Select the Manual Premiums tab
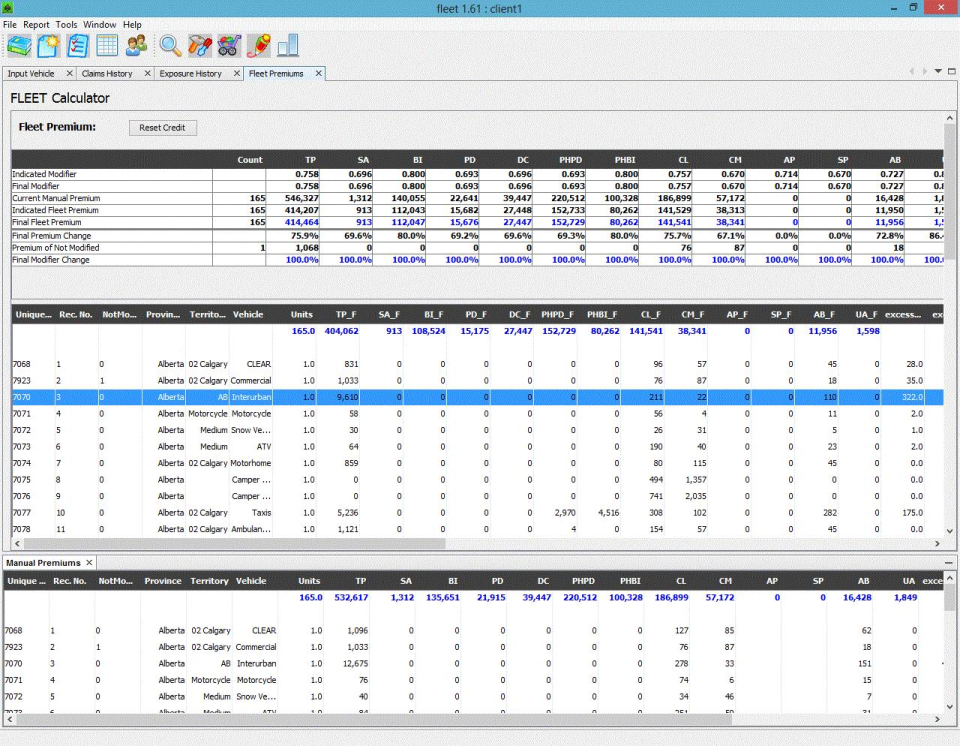This screenshot has width=960, height=746. point(43,563)
